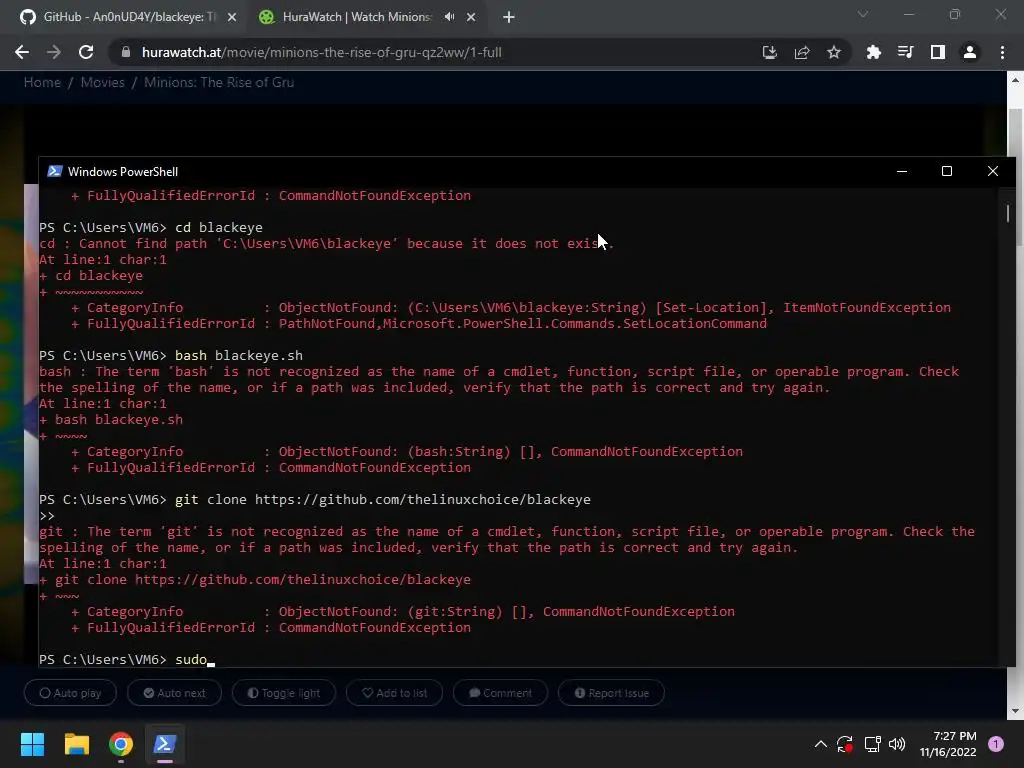Click Minions: The Rise of Gru breadcrumb
The height and width of the screenshot is (768, 1024).
(x=219, y=82)
